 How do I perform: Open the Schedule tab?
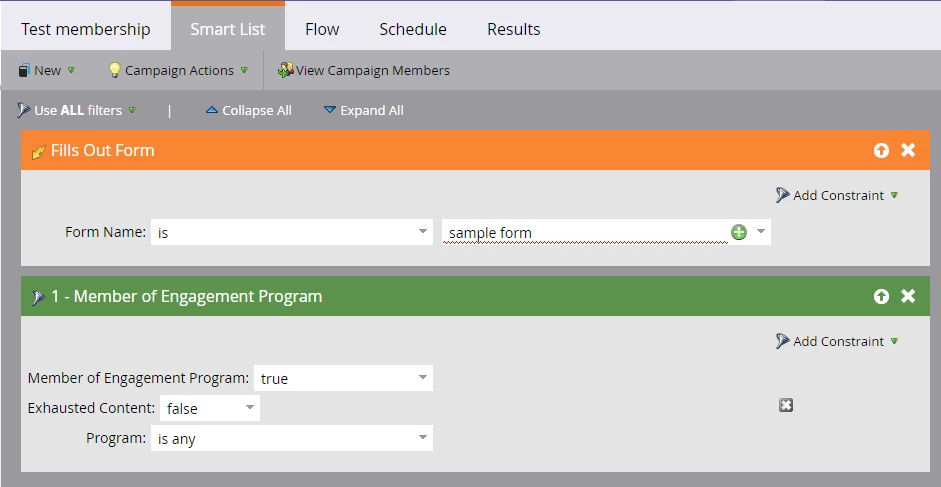click(413, 29)
